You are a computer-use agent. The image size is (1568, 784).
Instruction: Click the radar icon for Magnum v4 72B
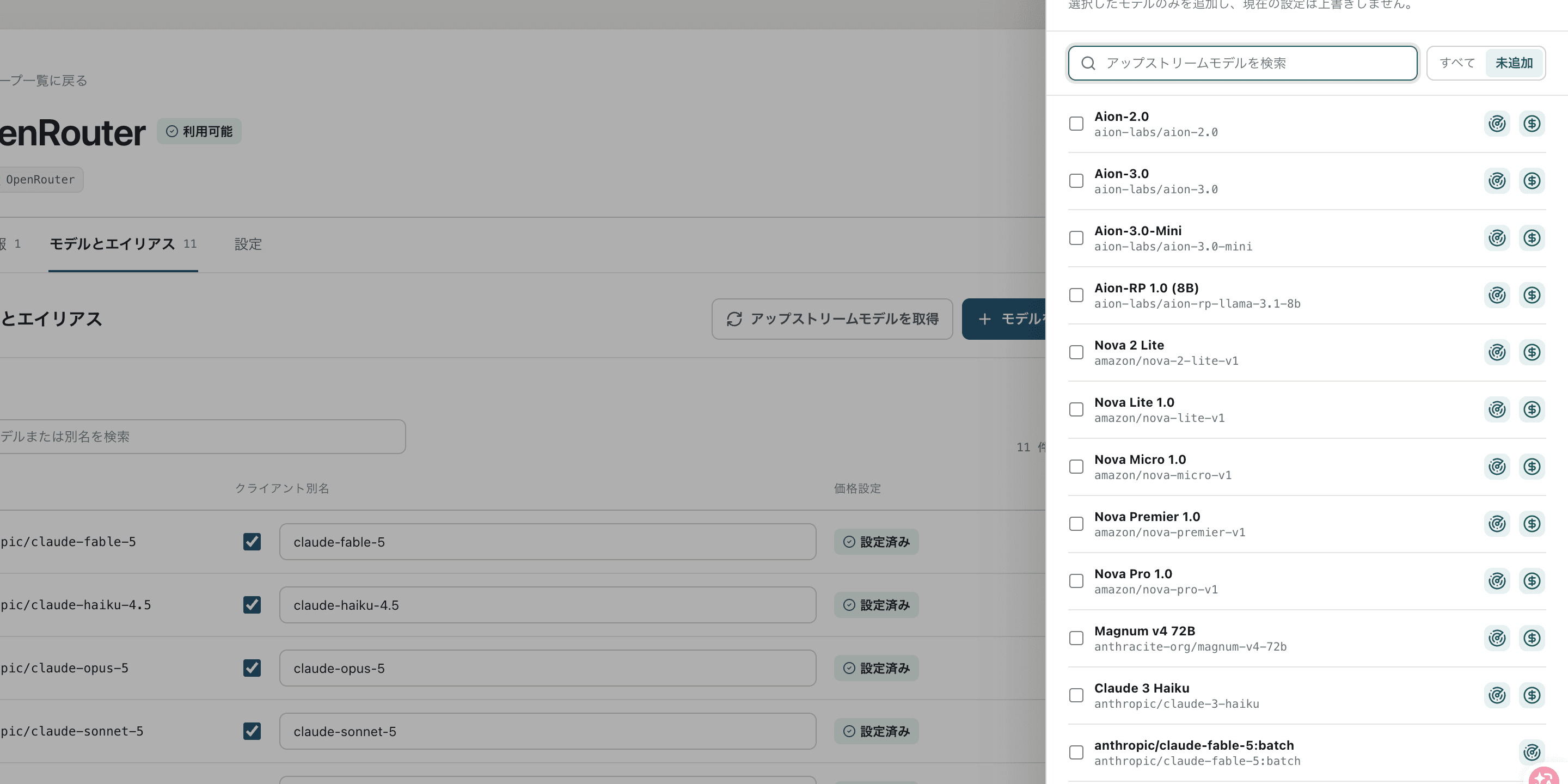point(1497,639)
